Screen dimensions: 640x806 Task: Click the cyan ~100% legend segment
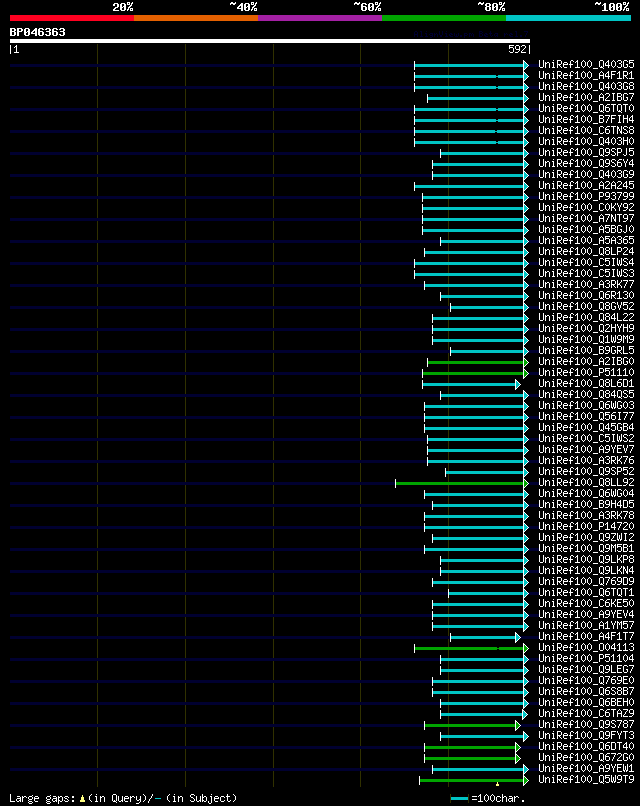pyautogui.click(x=569, y=18)
